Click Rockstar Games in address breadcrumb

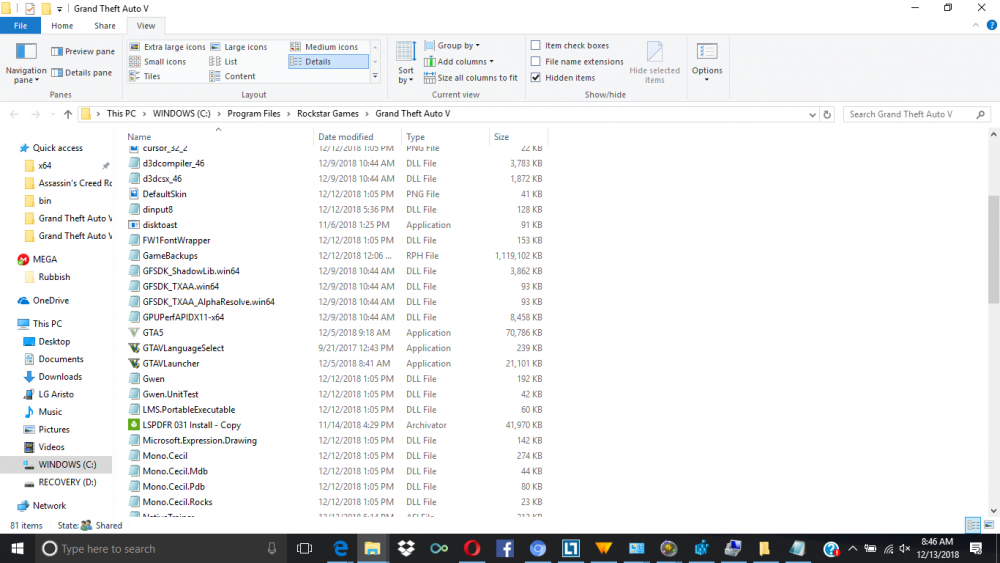pyautogui.click(x=328, y=113)
